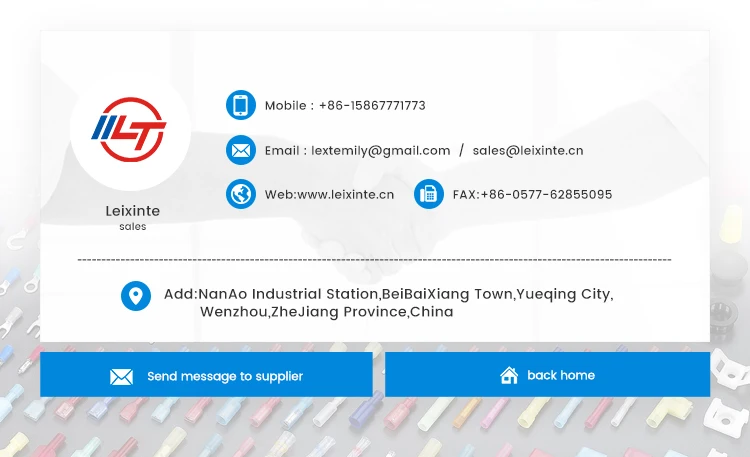Image resolution: width=750 pixels, height=457 pixels.
Task: Click the blue location pin icon
Action: (136, 296)
